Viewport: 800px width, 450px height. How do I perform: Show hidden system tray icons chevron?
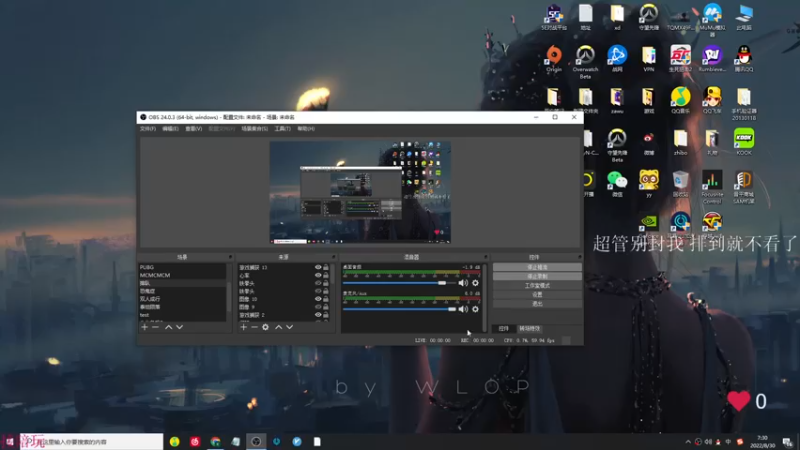(688, 442)
